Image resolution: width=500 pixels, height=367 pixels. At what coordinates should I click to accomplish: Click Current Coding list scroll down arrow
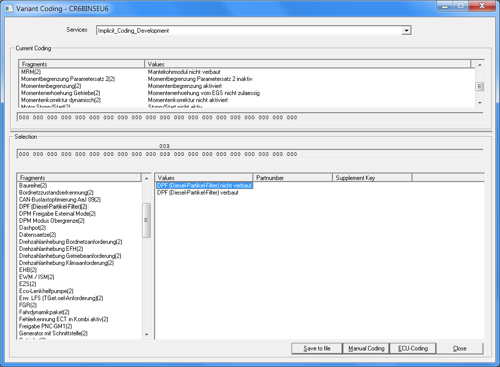[480, 103]
